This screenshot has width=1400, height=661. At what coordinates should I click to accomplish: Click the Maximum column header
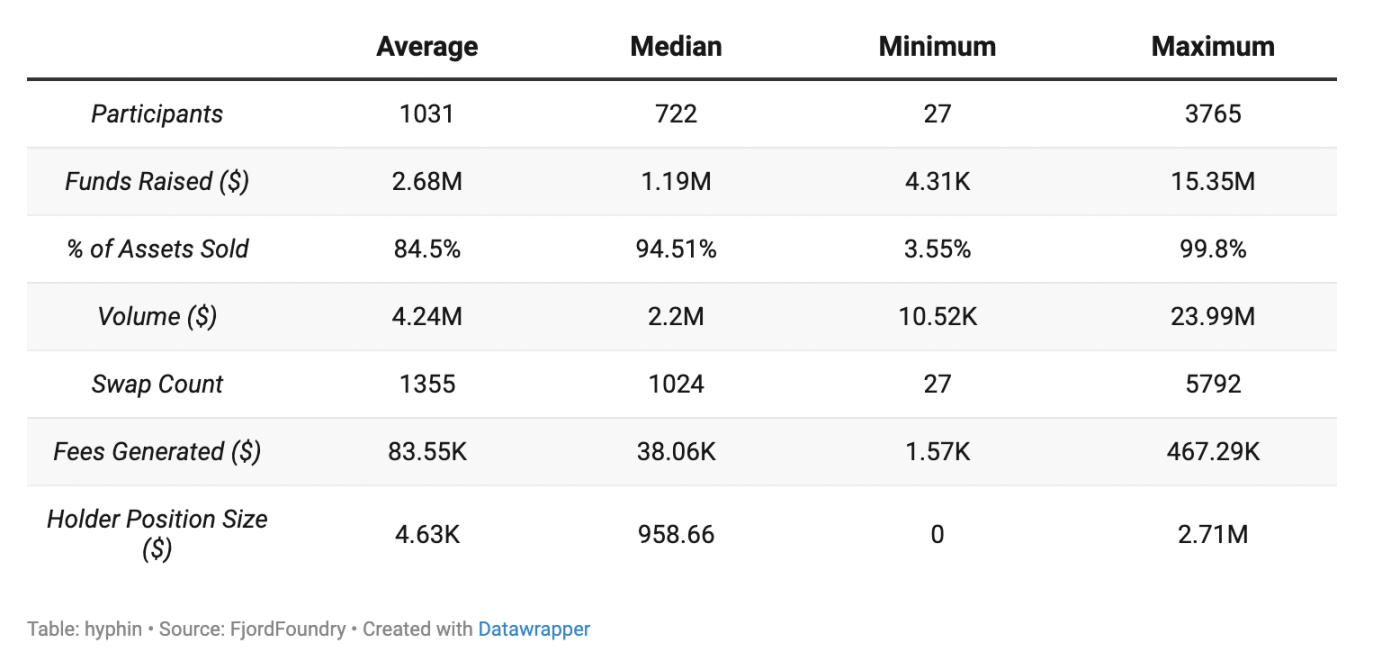(1213, 47)
